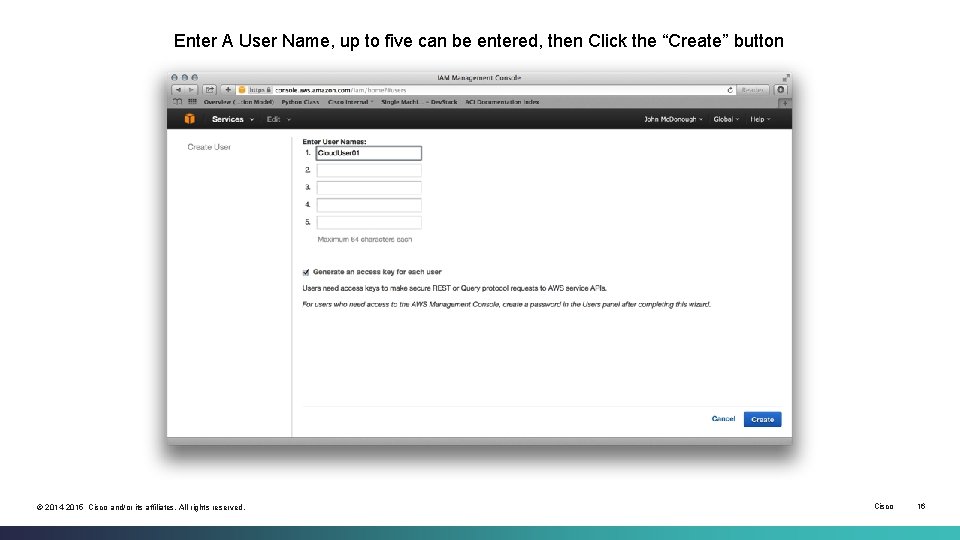Viewport: 960px width, 540px height.
Task: Open the downloads icon right of Reader
Action: click(x=781, y=90)
